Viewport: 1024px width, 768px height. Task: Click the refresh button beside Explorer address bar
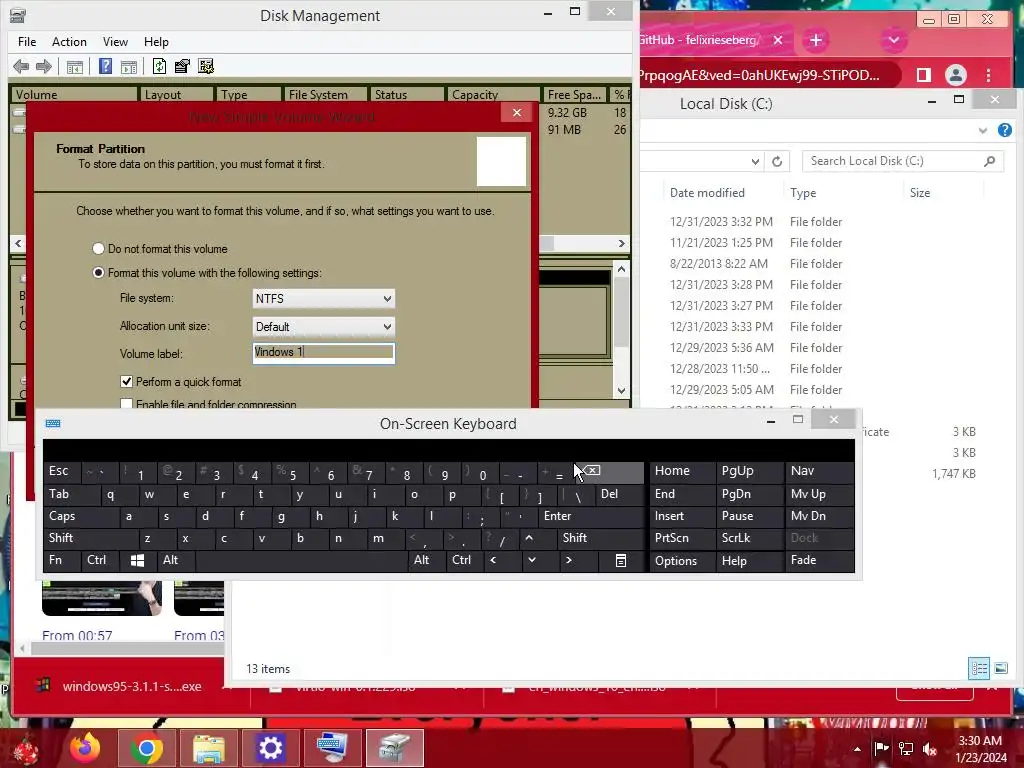click(776, 161)
